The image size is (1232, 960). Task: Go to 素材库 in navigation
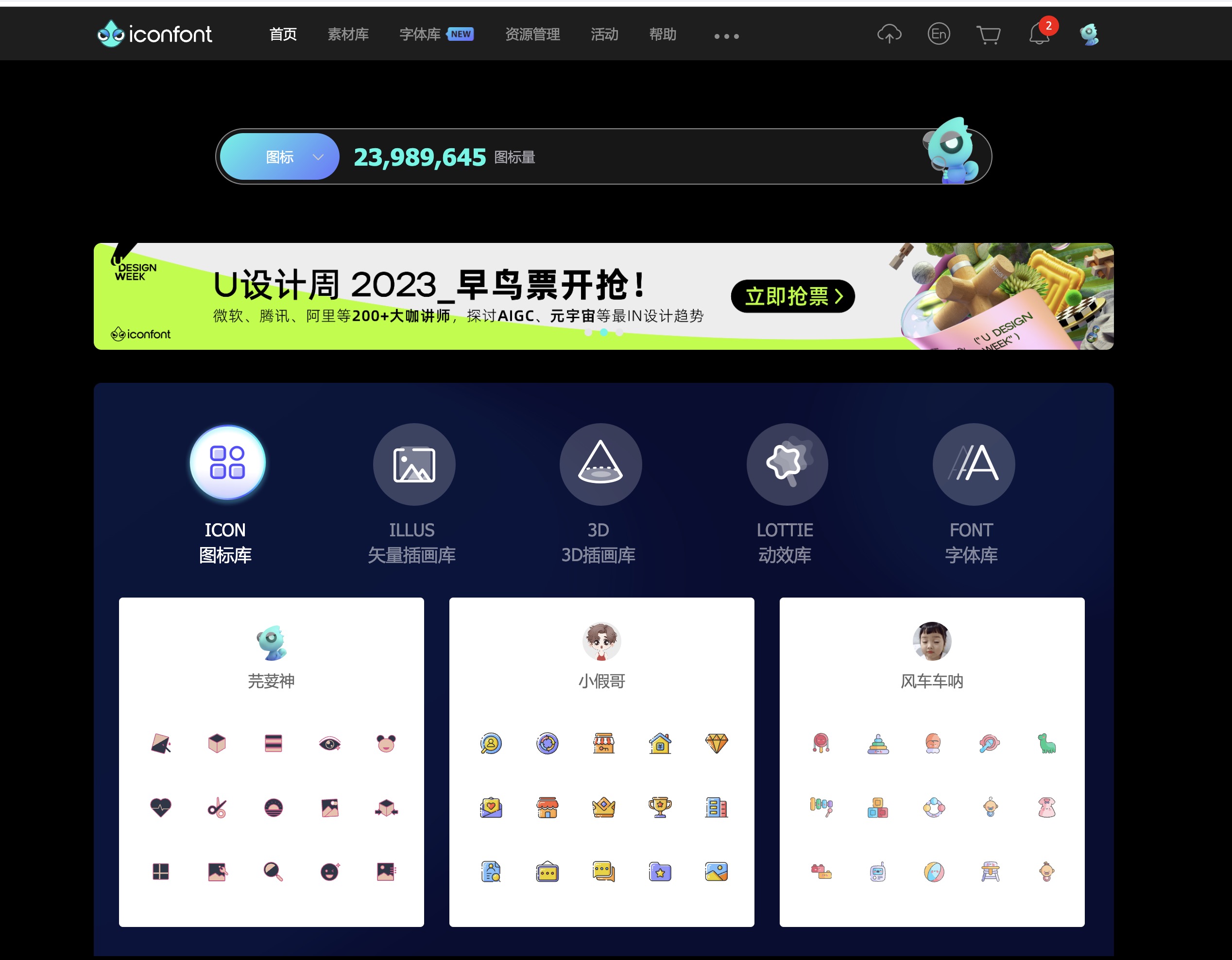[x=348, y=34]
